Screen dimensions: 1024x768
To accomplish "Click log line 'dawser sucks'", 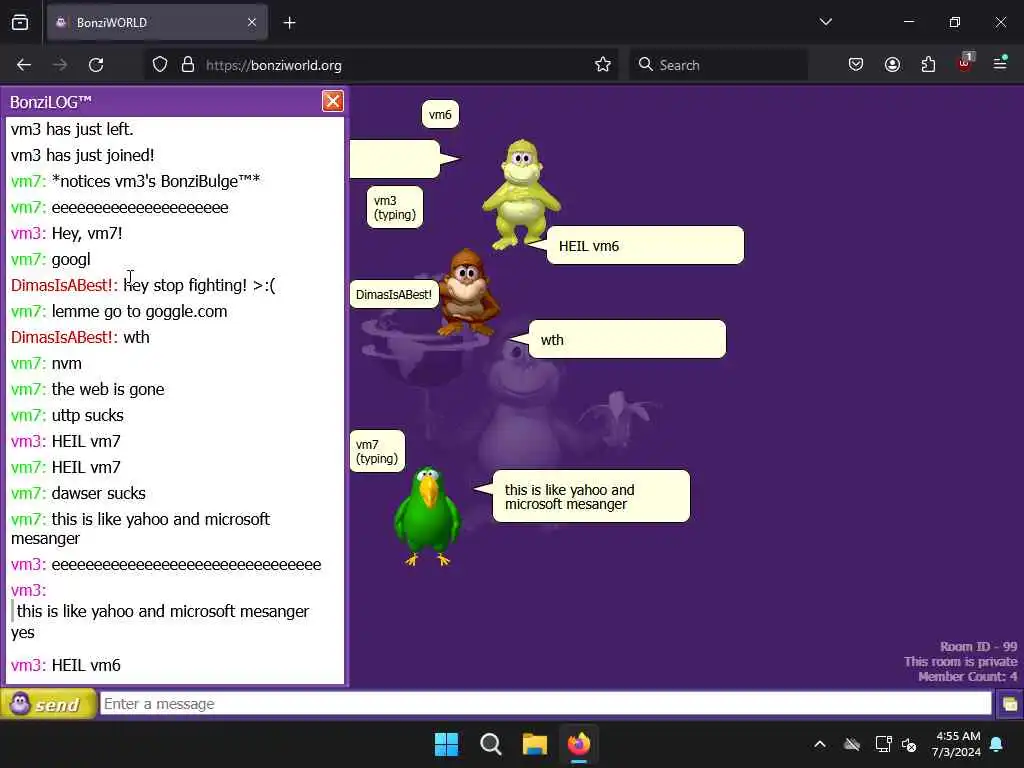I will (x=78, y=493).
